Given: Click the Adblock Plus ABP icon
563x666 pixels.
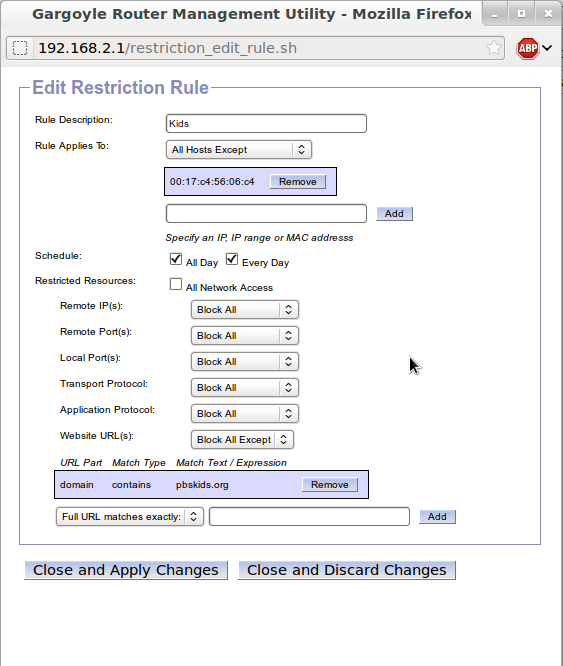Looking at the screenshot, I should (527, 48).
